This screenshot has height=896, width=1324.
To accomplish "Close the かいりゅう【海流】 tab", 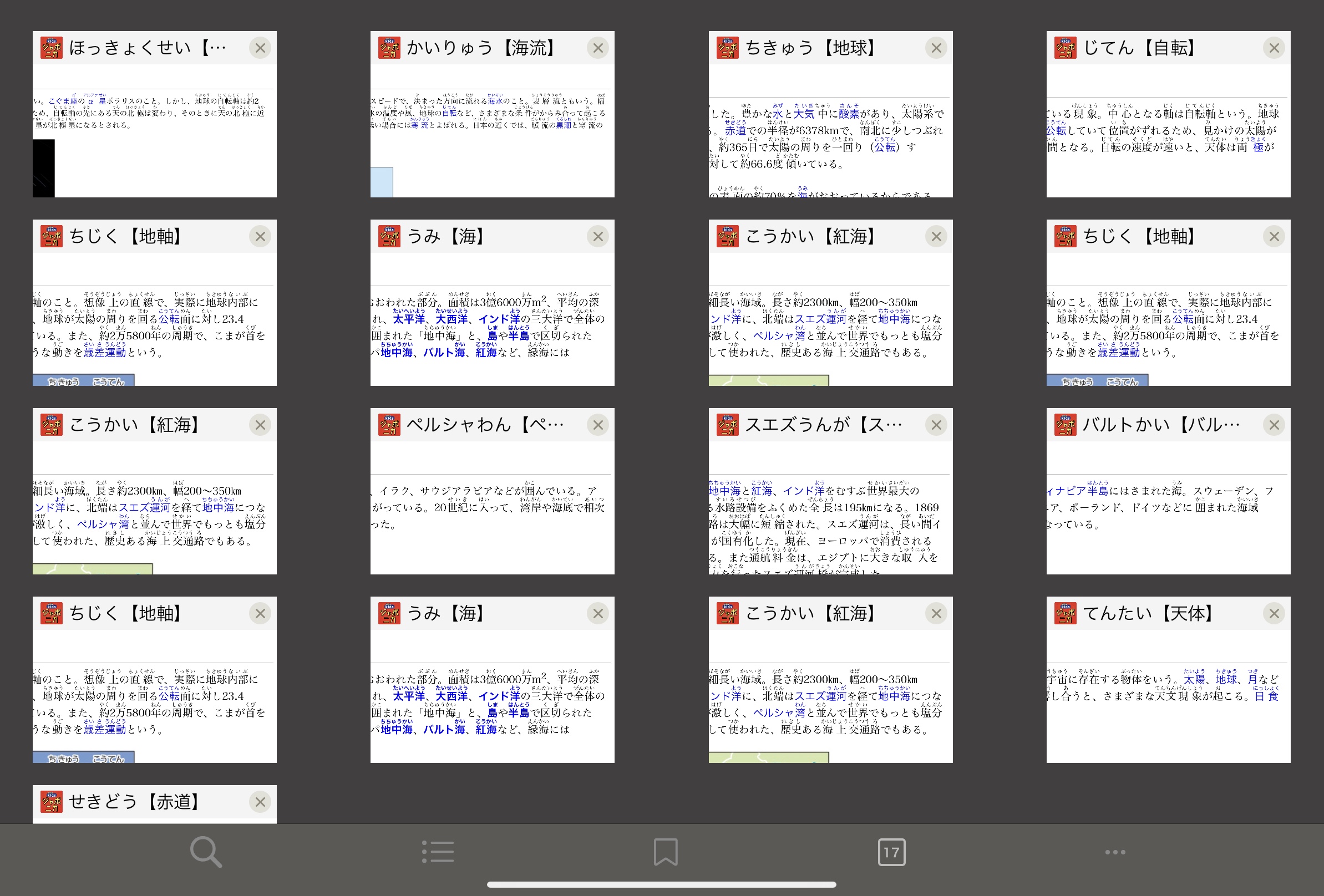I will tap(598, 48).
